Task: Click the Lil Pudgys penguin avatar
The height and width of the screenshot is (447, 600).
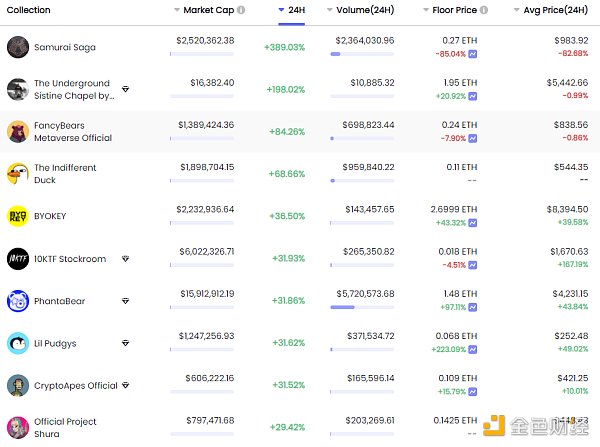Action: [18, 343]
